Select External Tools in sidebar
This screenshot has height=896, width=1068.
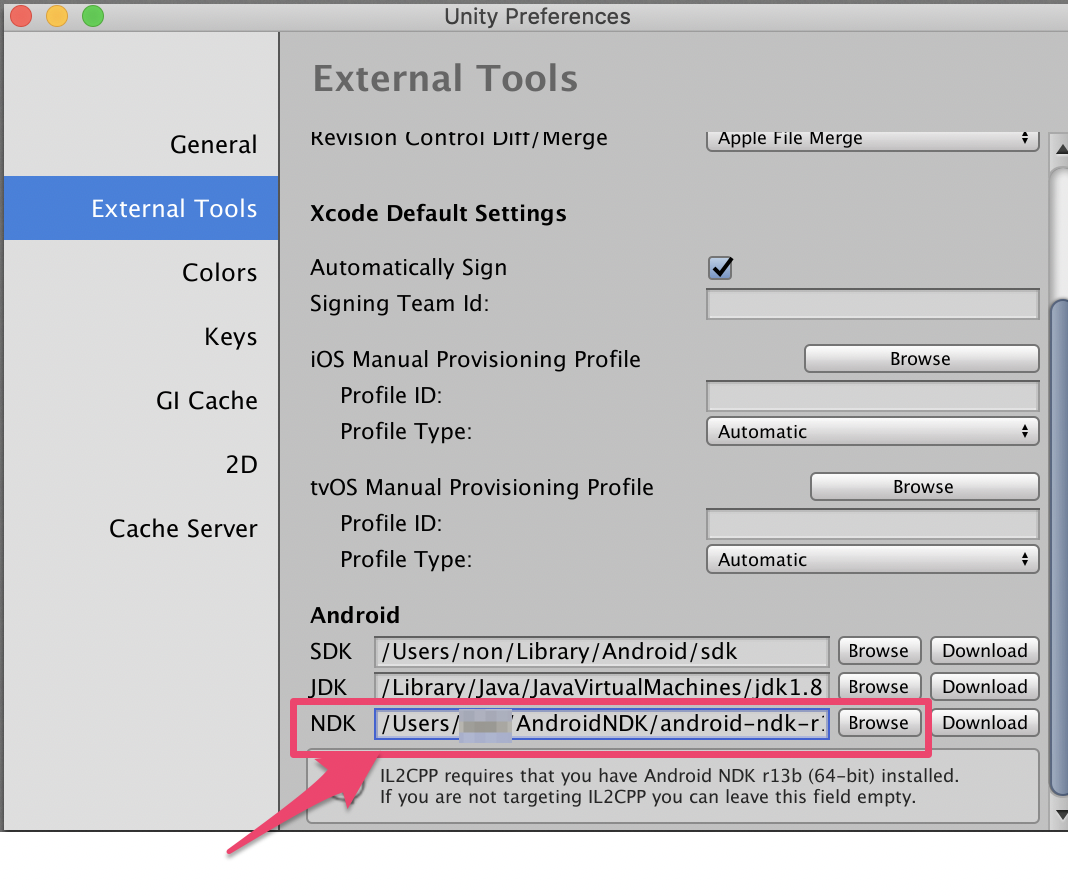coord(141,208)
